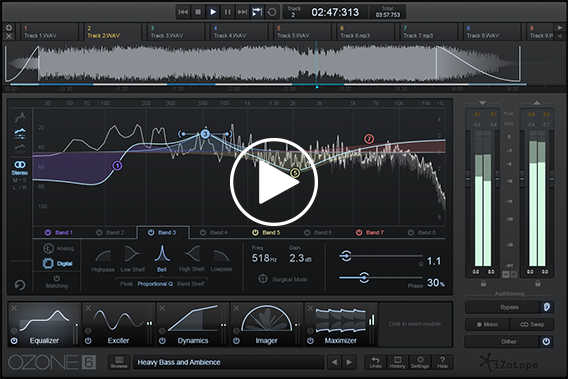
Task: Skip to previous track in transport
Action: click(183, 12)
